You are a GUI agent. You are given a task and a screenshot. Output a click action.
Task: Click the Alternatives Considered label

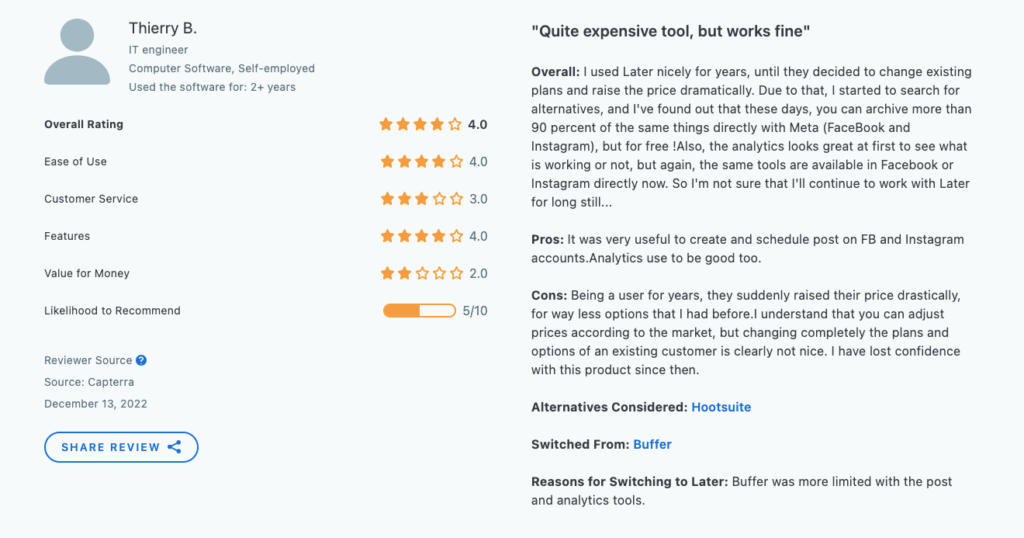click(609, 407)
